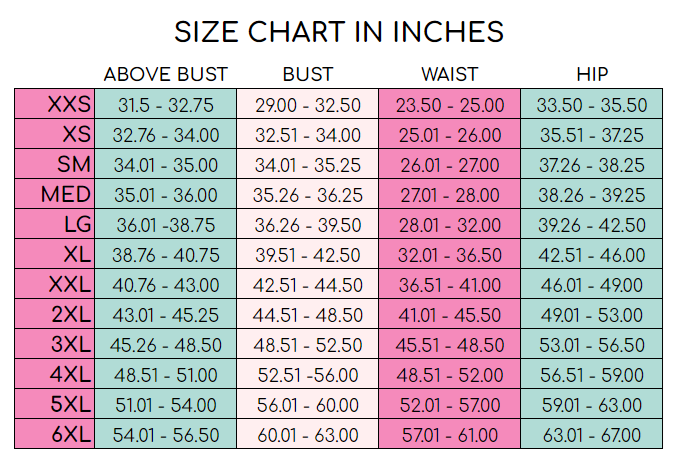
Task: Click the XS size row label
Action: tap(76, 134)
